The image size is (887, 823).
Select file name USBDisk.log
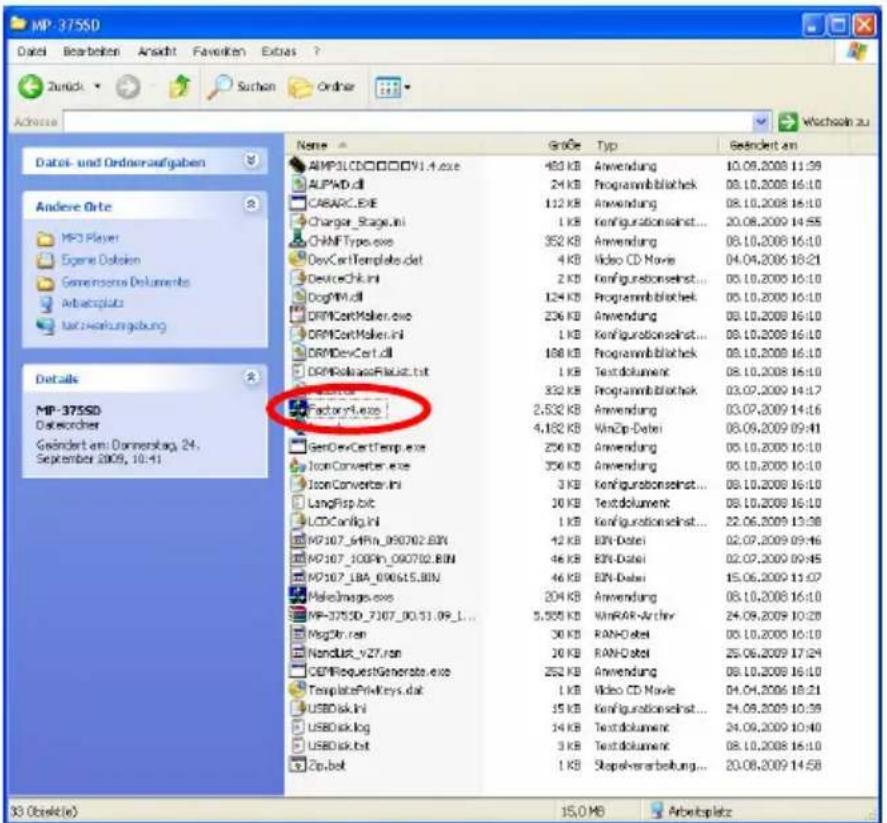click(x=339, y=727)
